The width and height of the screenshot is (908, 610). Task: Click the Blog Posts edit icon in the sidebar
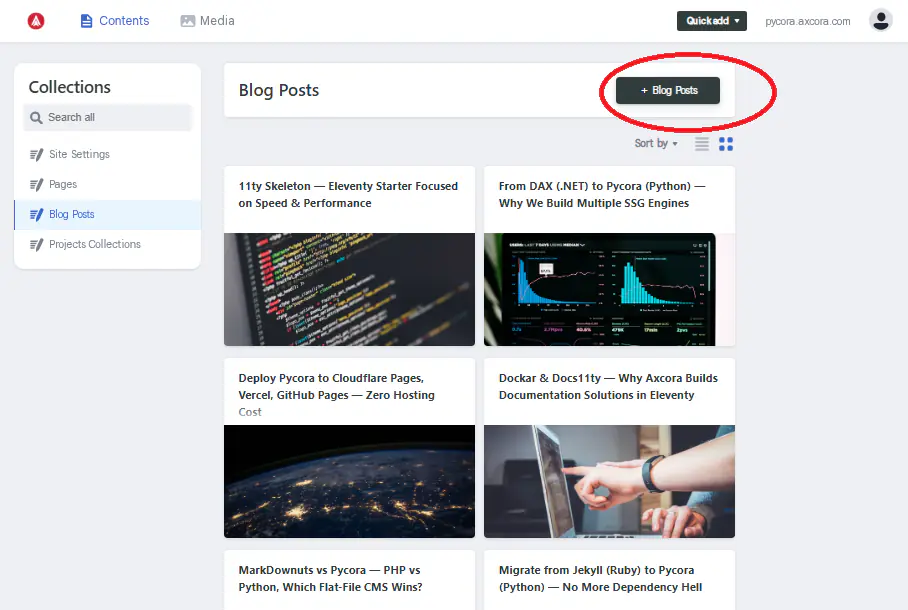[36, 215]
